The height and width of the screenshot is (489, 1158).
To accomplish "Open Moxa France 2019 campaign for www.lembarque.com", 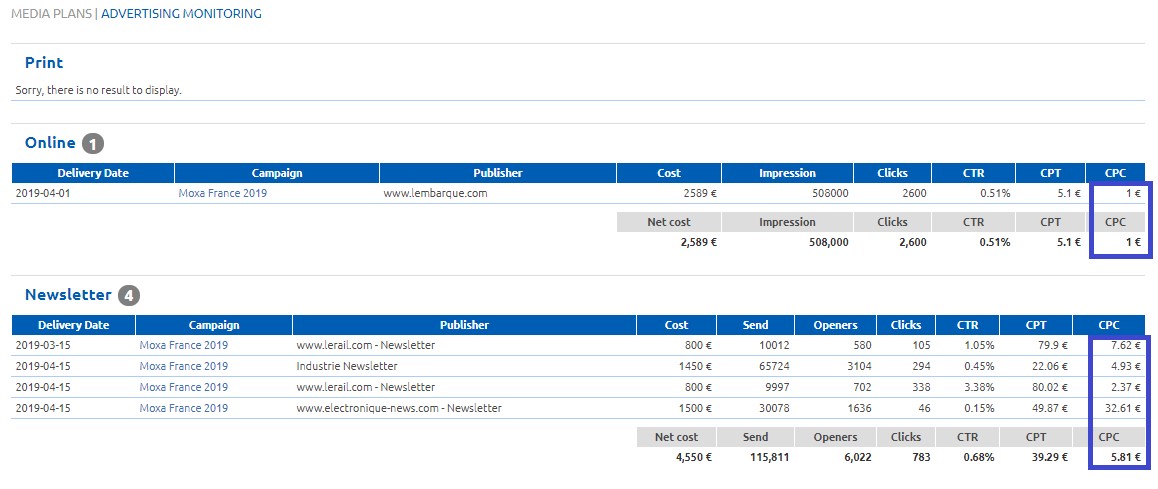I will point(222,193).
